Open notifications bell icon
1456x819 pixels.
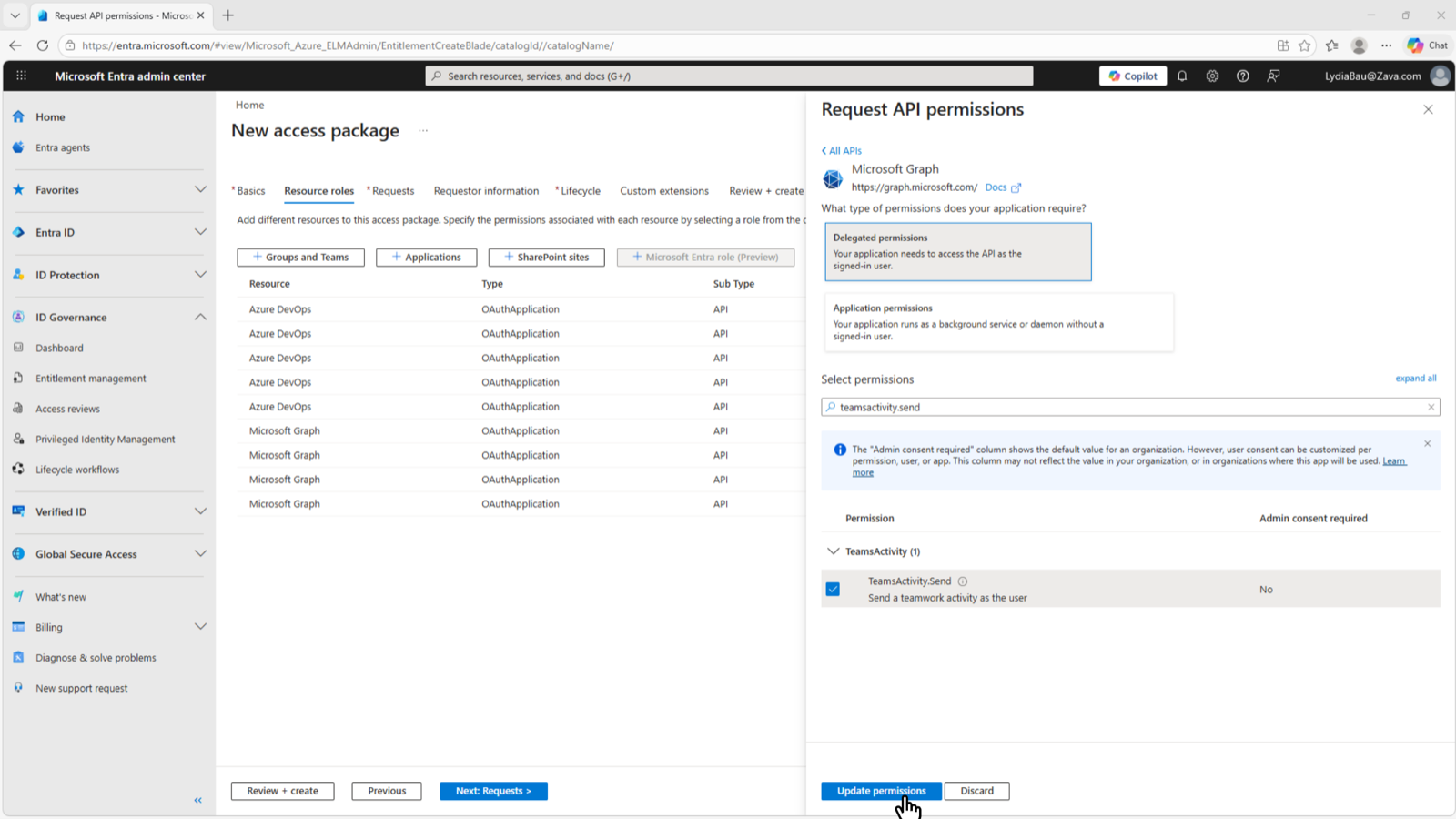click(x=1182, y=76)
